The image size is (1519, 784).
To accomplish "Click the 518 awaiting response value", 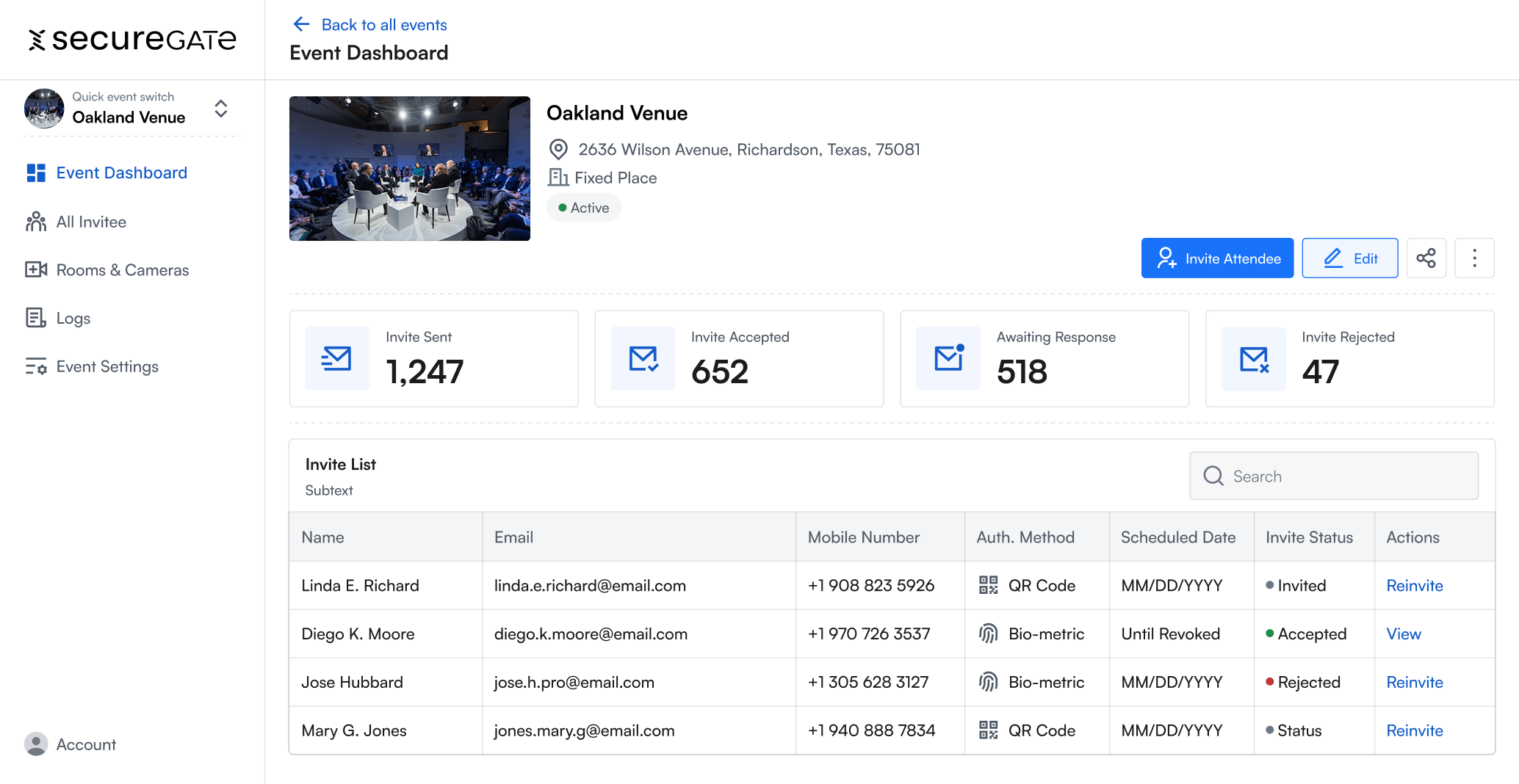I will pos(1022,371).
